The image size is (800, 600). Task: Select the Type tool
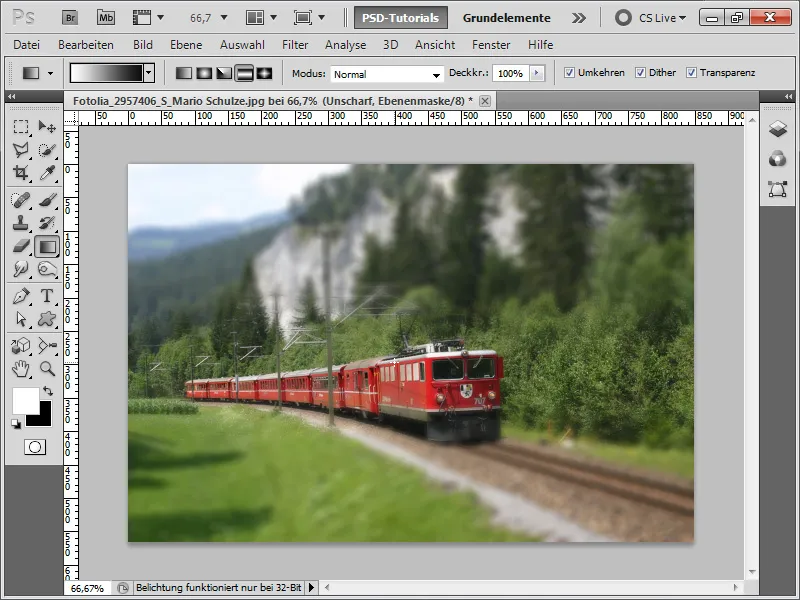tap(47, 296)
